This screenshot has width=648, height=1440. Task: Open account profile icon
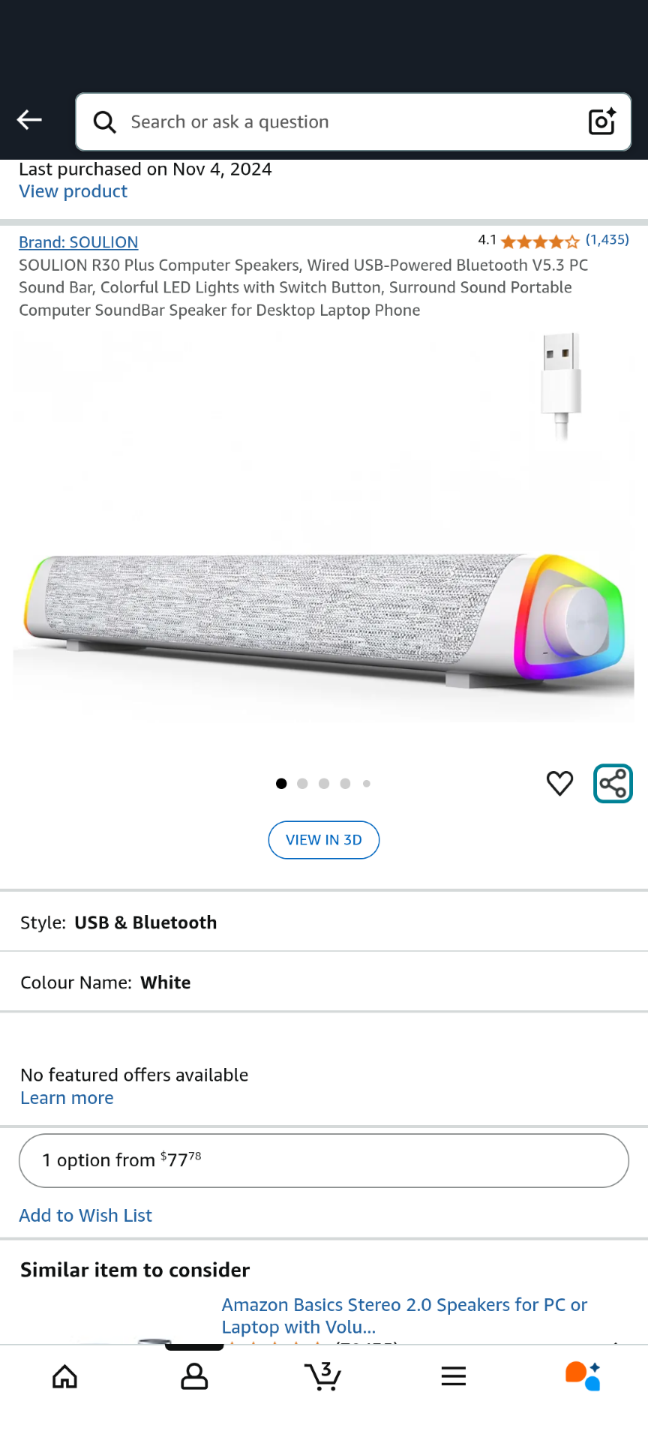click(x=194, y=1377)
